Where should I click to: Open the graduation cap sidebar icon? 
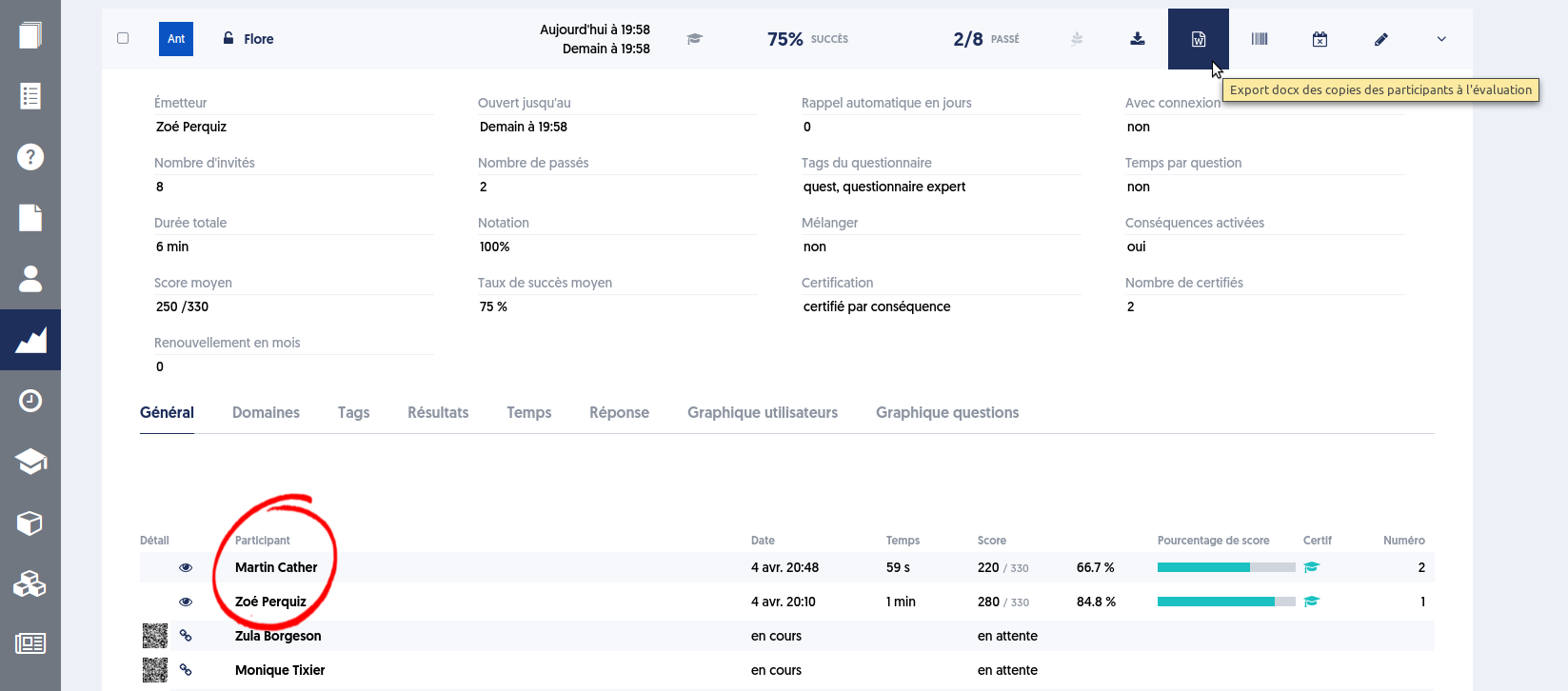[x=30, y=462]
